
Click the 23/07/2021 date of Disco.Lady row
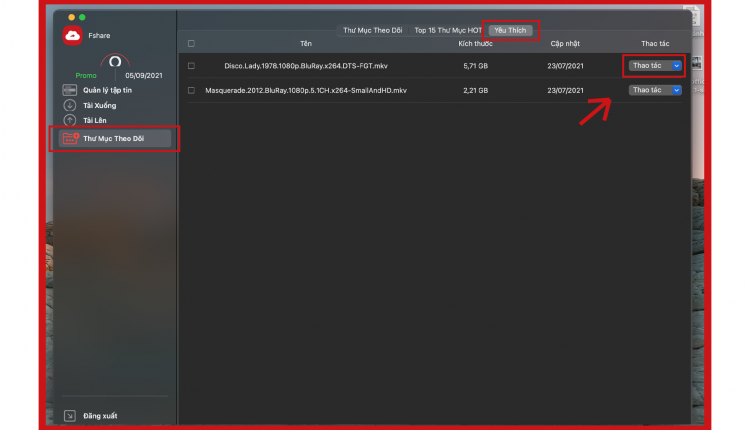565,66
